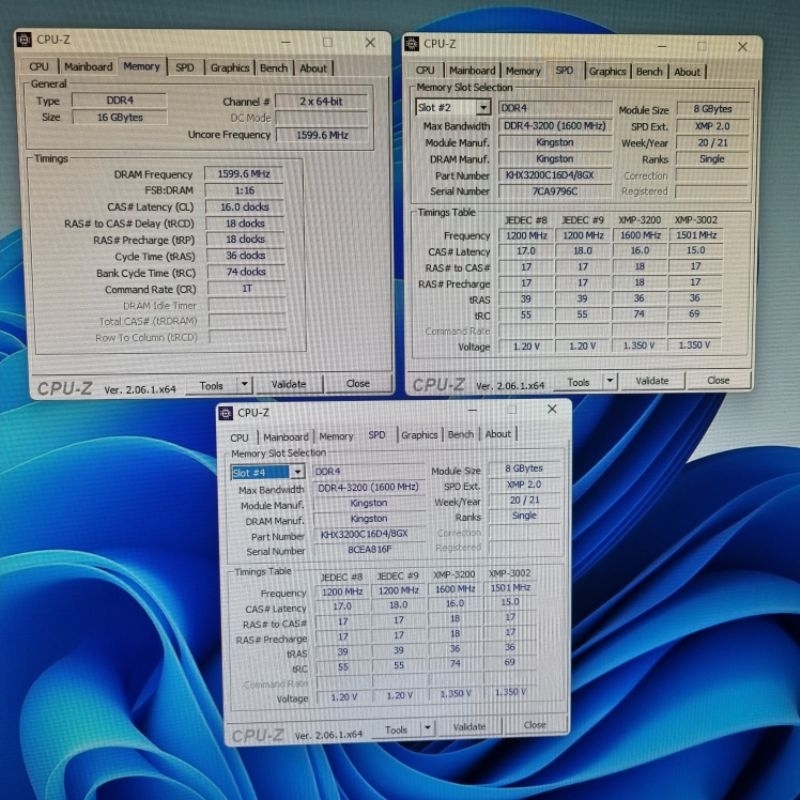Viewport: 800px width, 800px height.
Task: Switch to the Graphics tab in the Memory window
Action: click(229, 68)
